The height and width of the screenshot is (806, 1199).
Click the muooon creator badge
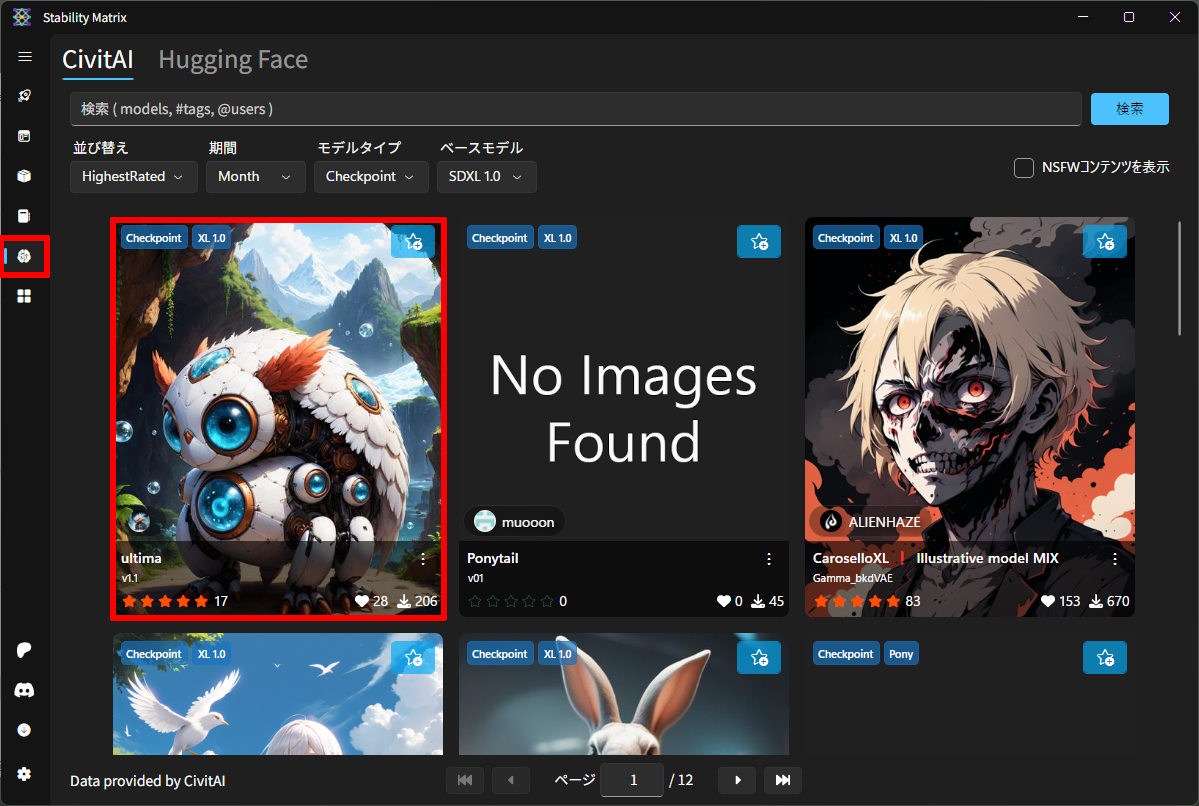pyautogui.click(x=515, y=522)
